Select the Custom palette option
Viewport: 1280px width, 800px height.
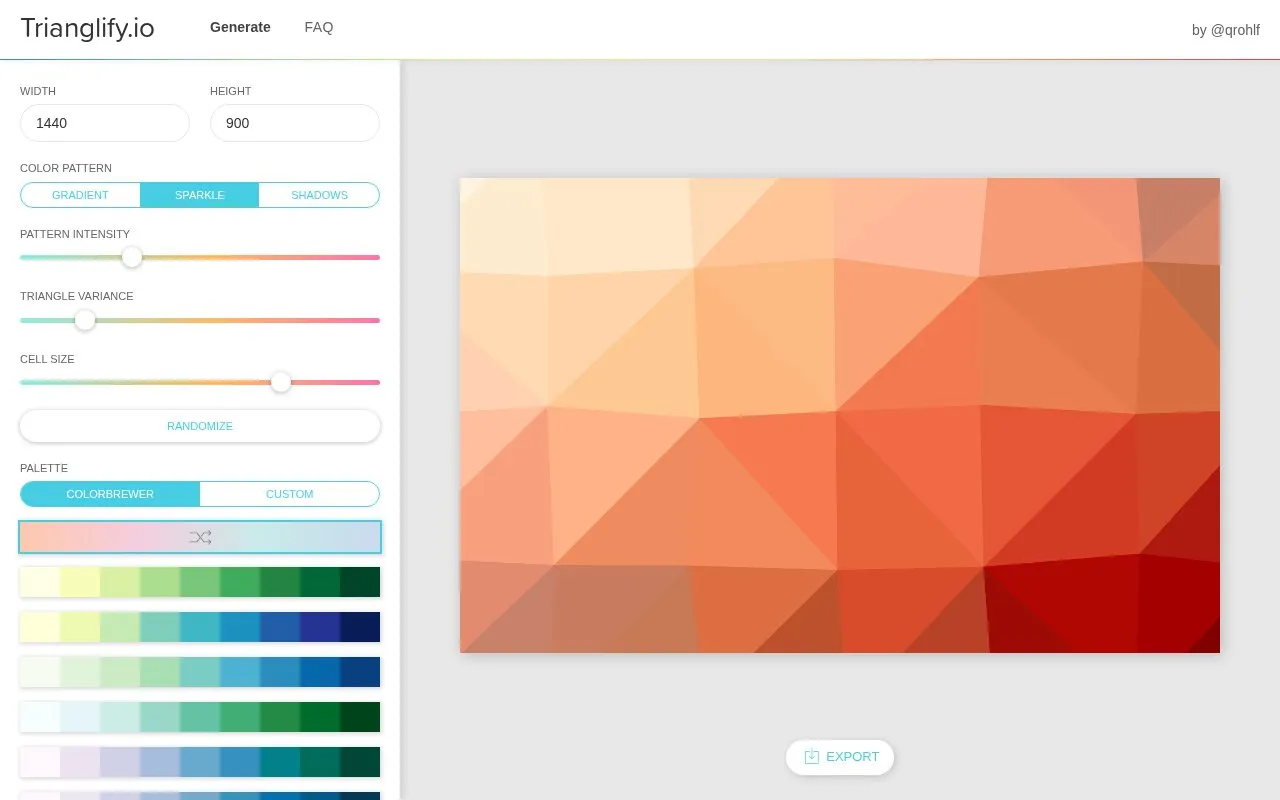pos(290,494)
